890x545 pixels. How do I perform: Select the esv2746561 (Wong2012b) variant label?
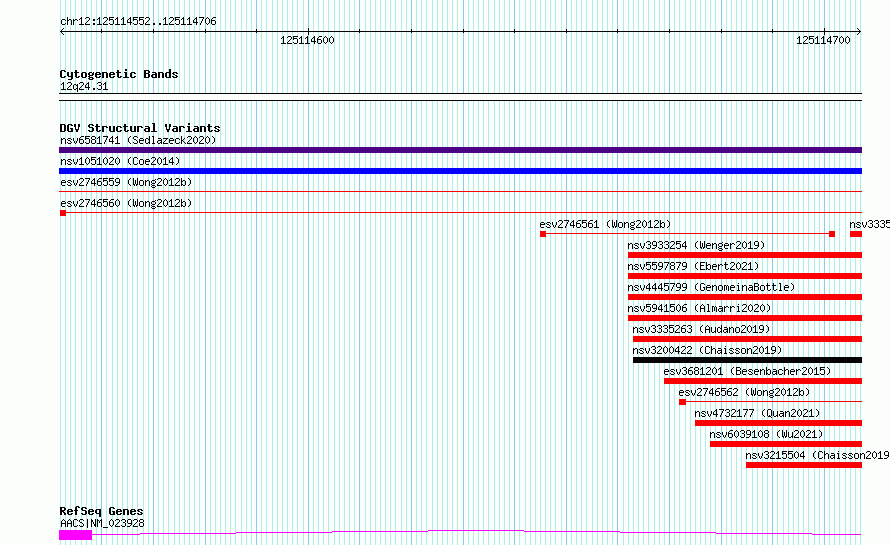point(605,224)
